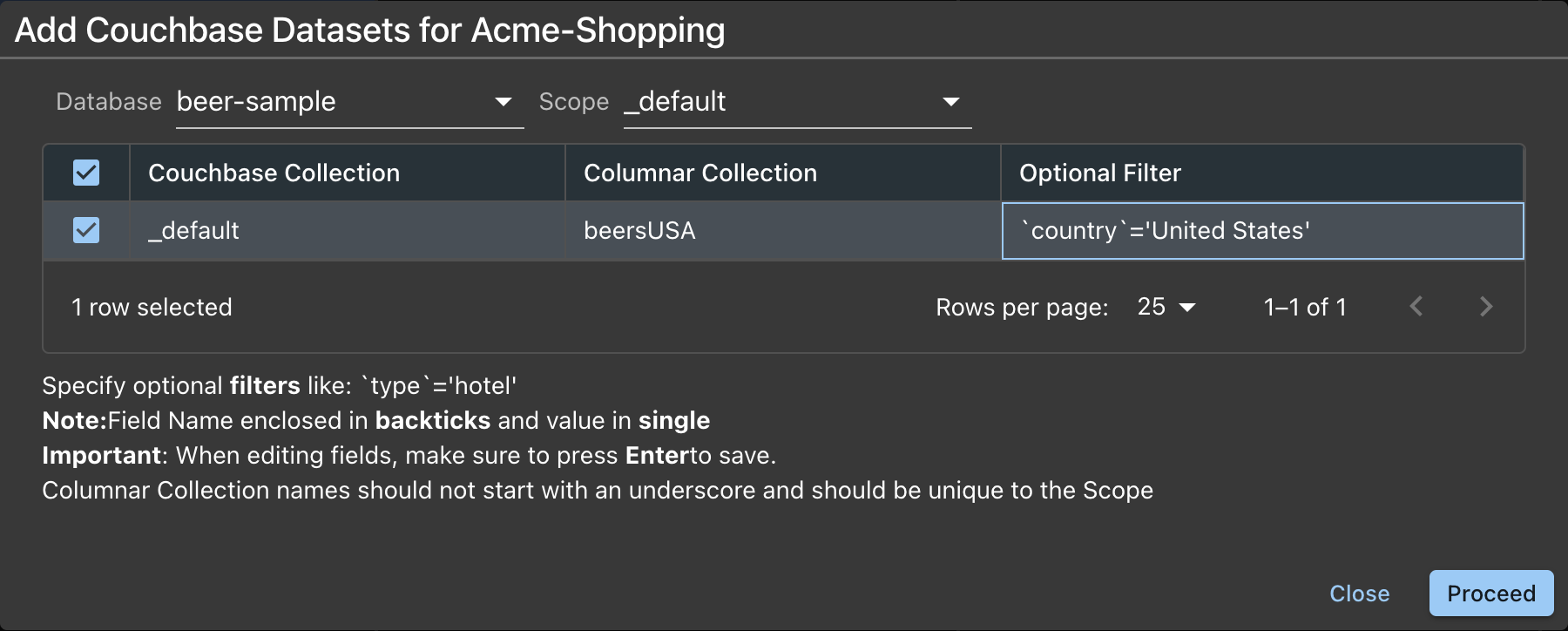Click the 'Rows per page:' label
The width and height of the screenshot is (1568, 631).
[x=1022, y=308]
